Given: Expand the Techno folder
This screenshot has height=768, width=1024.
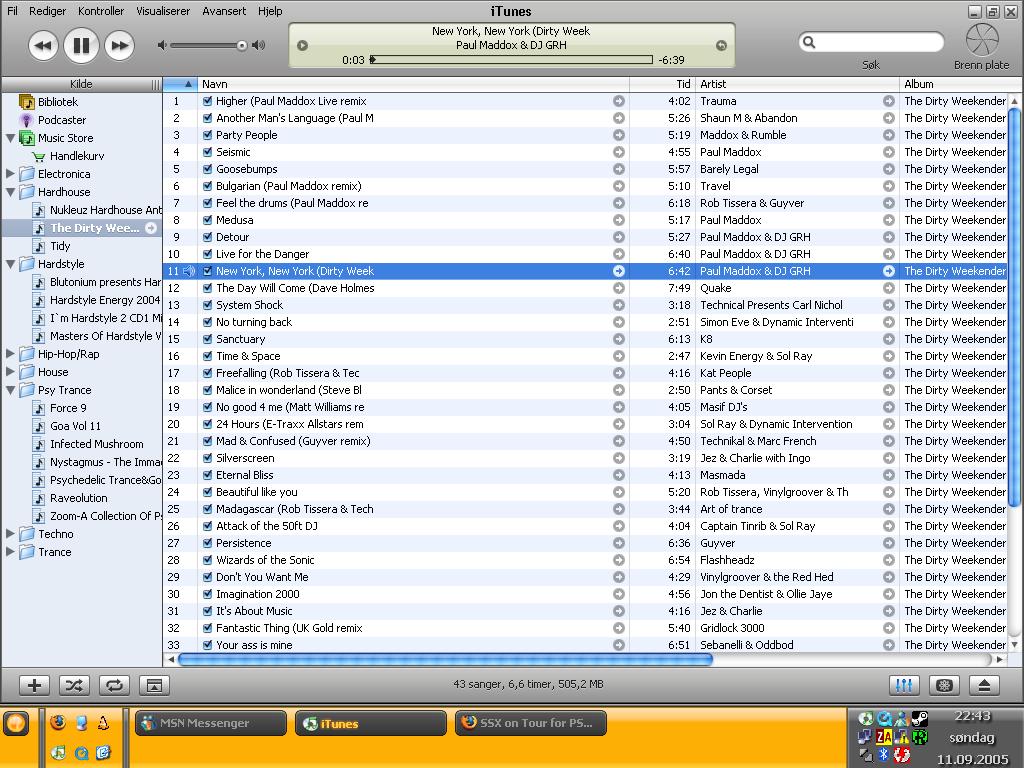Looking at the screenshot, I should (10, 534).
